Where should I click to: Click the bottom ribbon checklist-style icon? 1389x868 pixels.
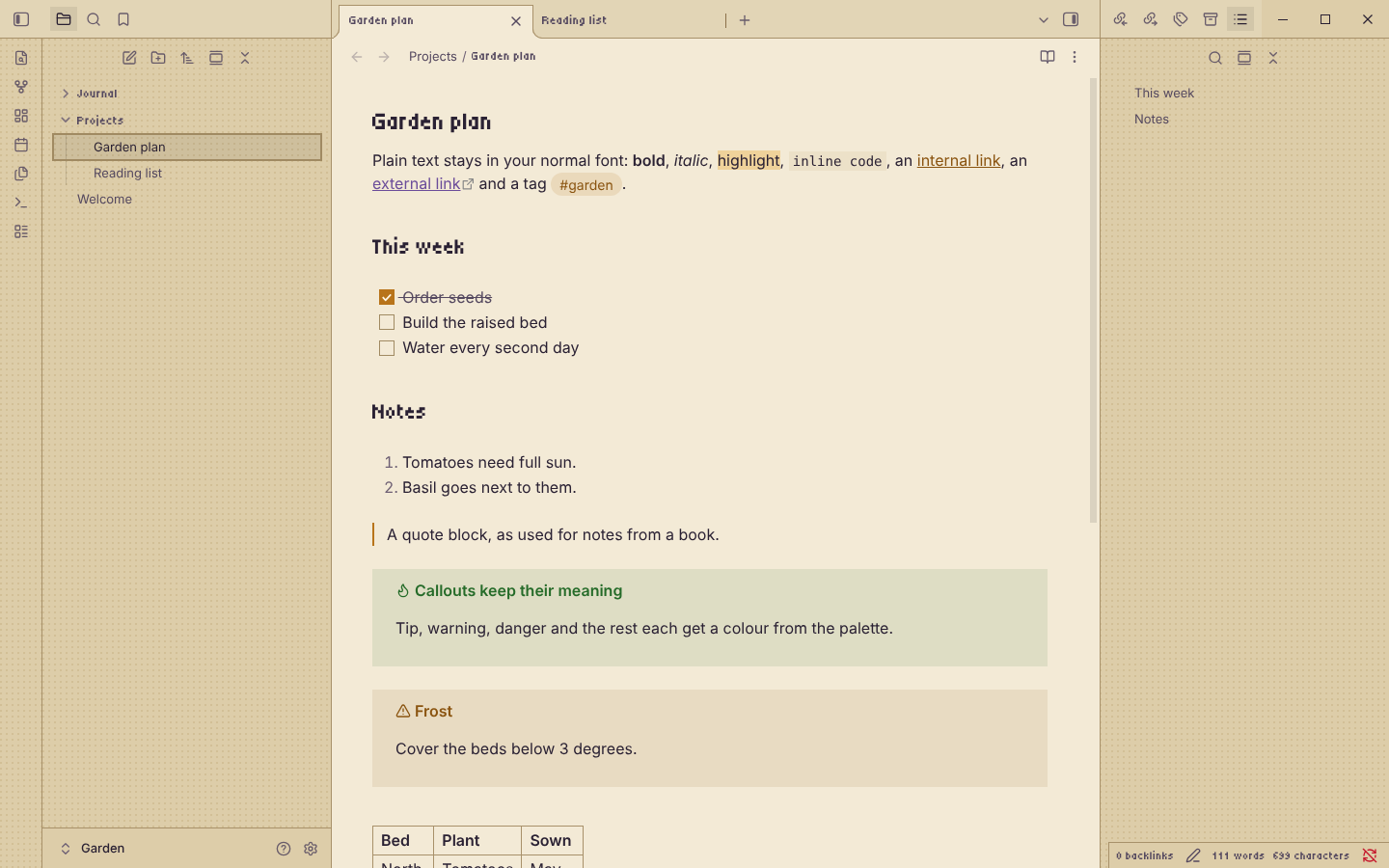(x=21, y=231)
